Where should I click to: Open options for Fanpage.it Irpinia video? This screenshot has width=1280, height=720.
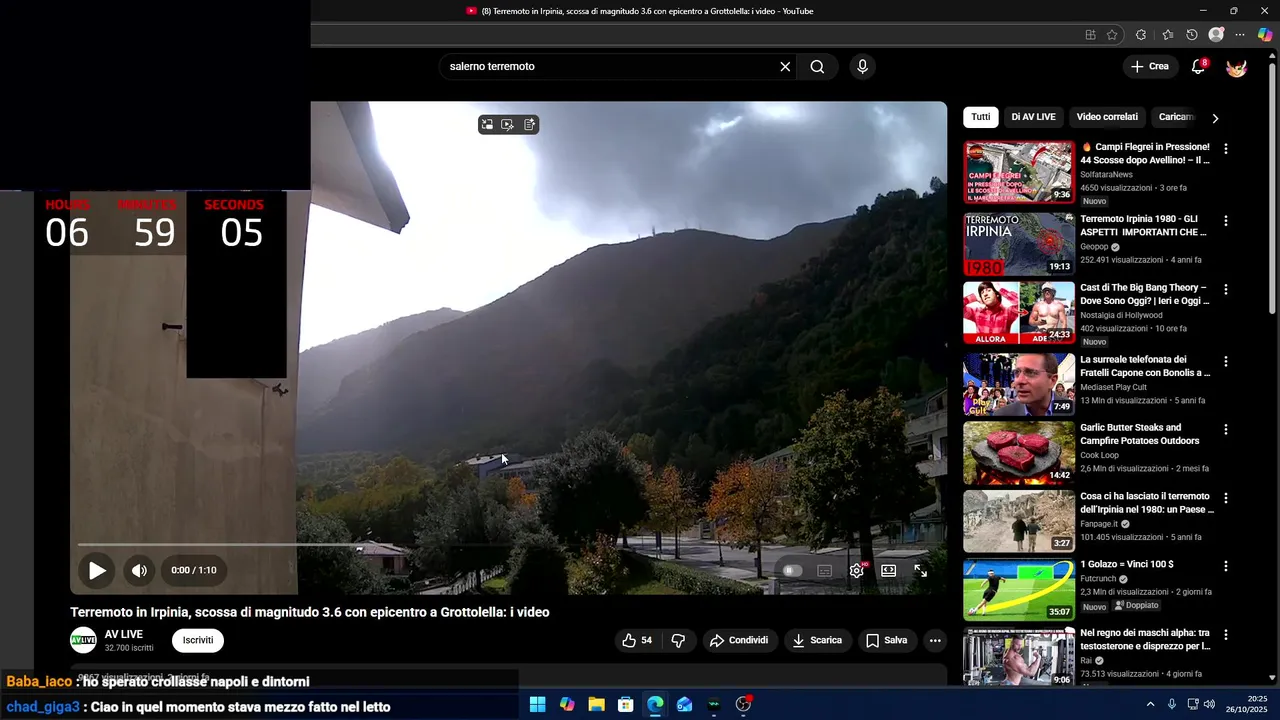click(x=1226, y=498)
